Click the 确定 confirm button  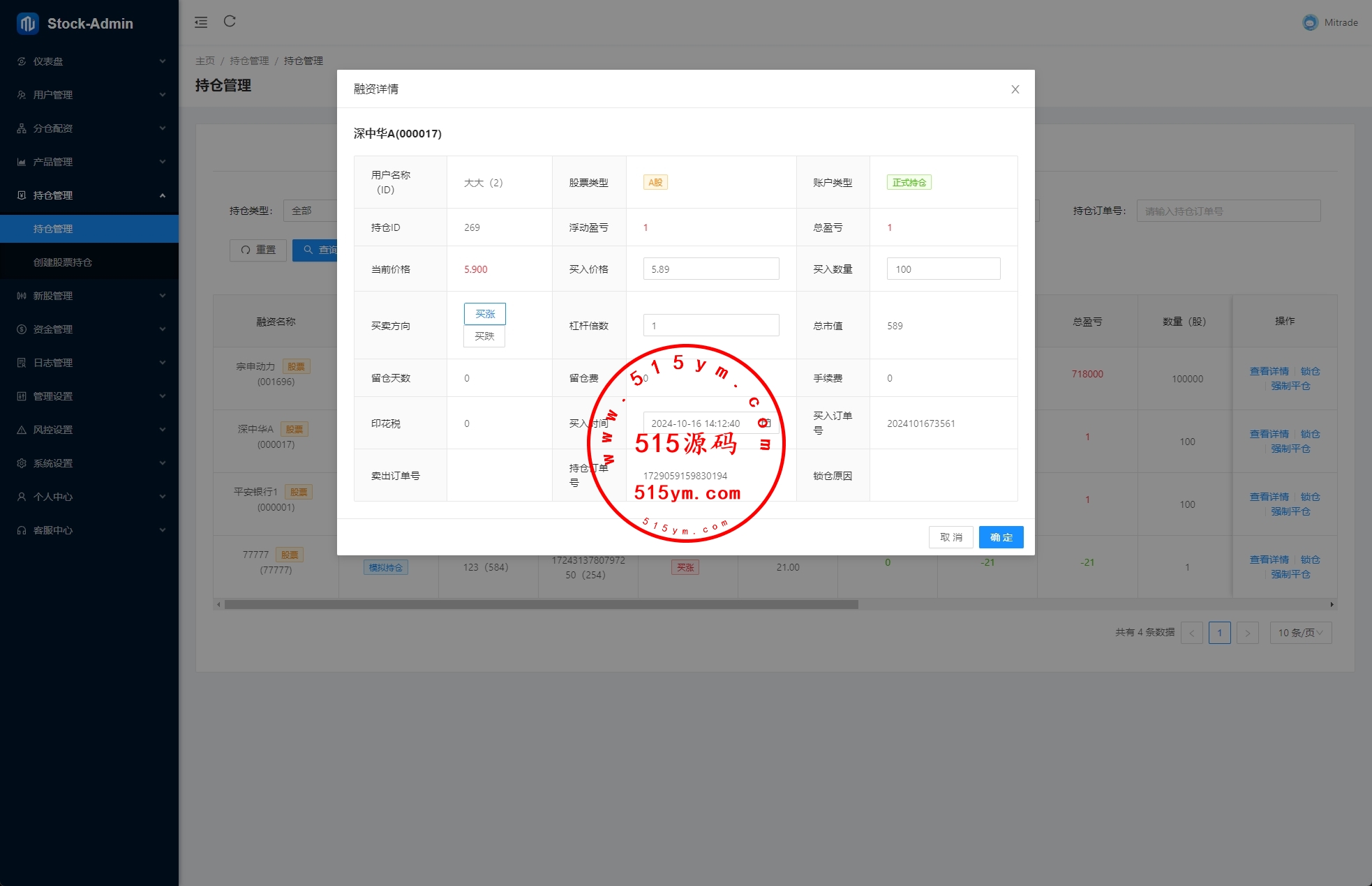[1001, 537]
